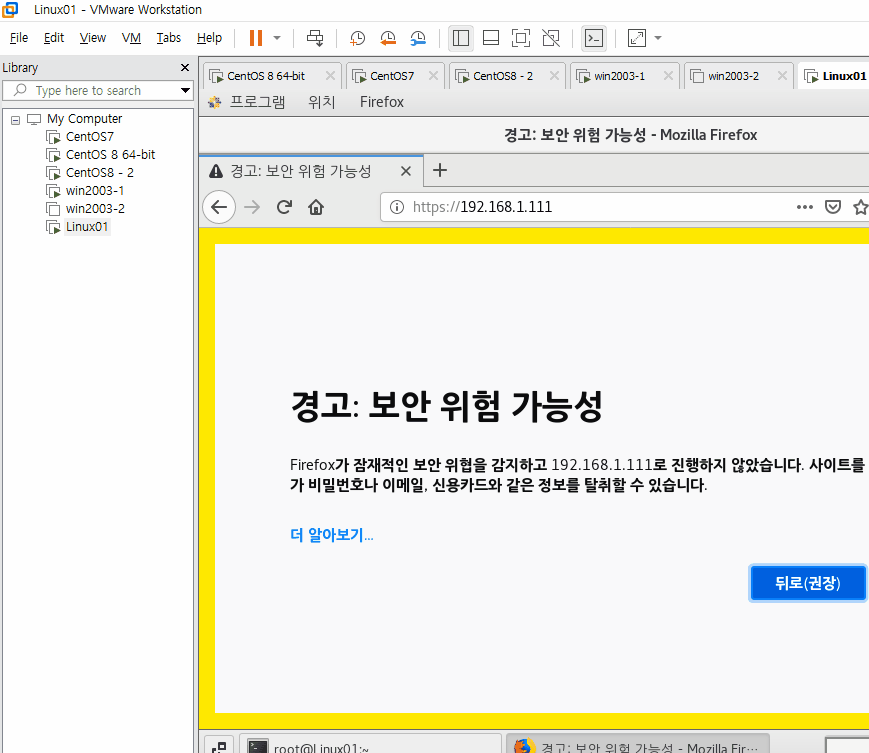Open the power options dropdown arrow

click(277, 38)
